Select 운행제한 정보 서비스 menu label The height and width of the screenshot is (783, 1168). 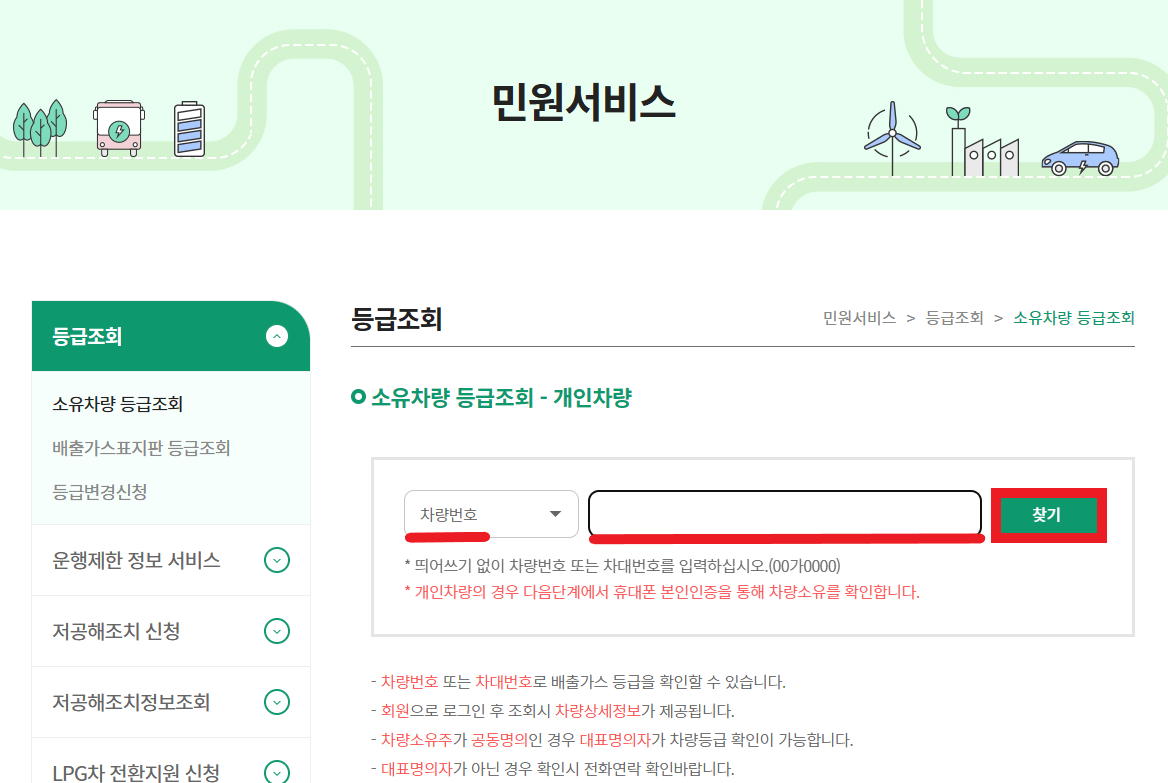[x=136, y=560]
